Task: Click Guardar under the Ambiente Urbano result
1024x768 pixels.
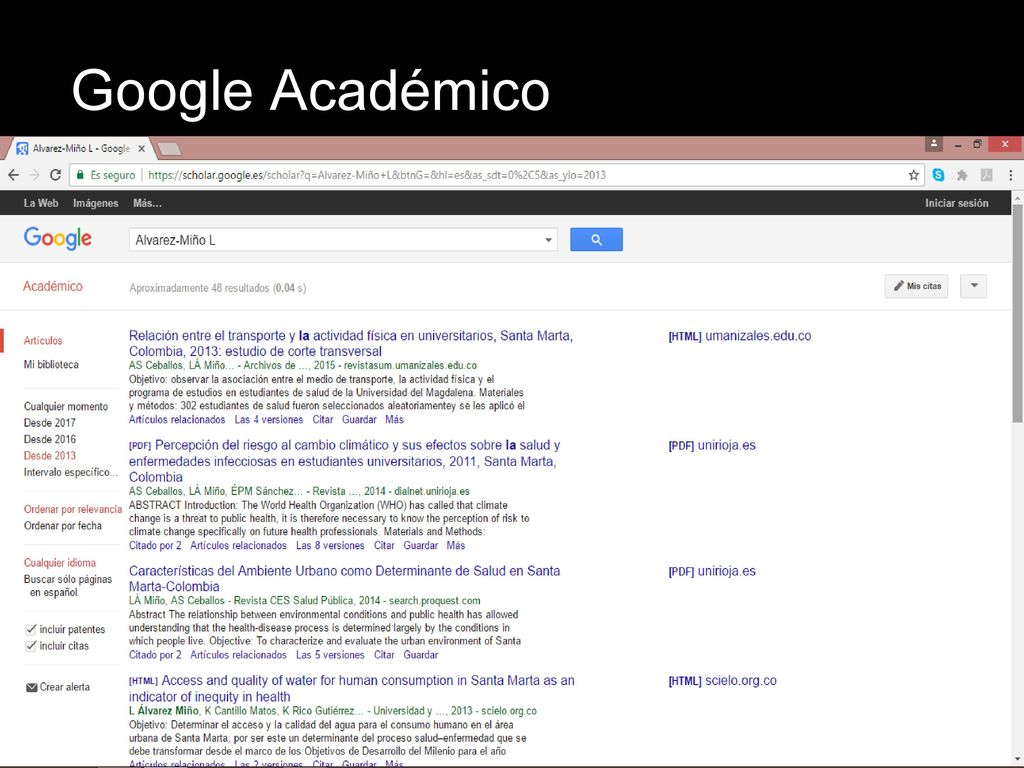Action: coord(421,654)
